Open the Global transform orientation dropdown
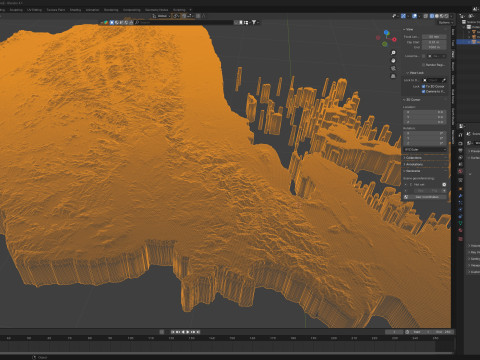Viewport: 480px width, 360px height. (x=161, y=16)
